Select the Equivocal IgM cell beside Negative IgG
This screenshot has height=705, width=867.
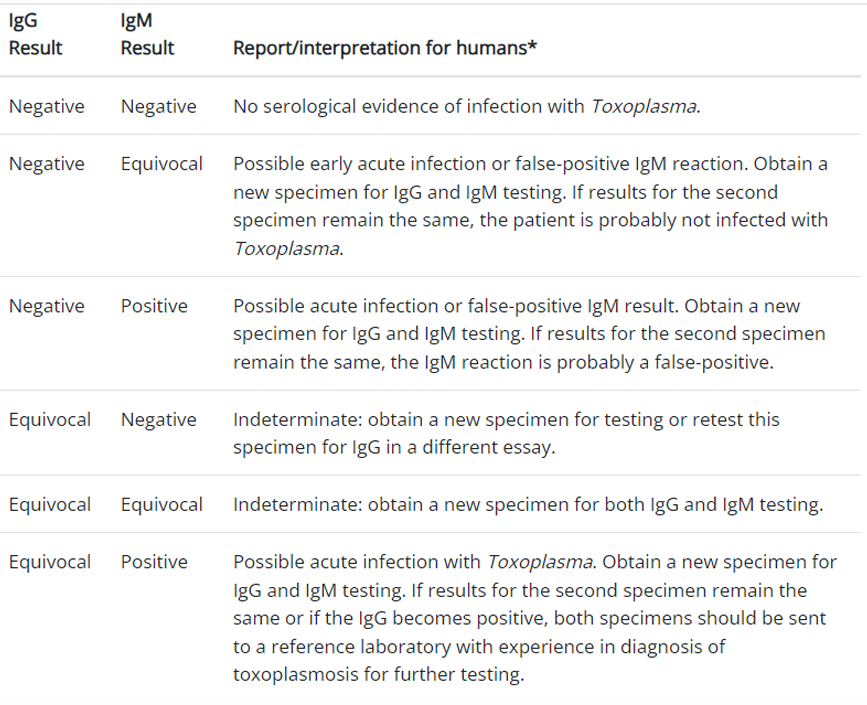162,164
